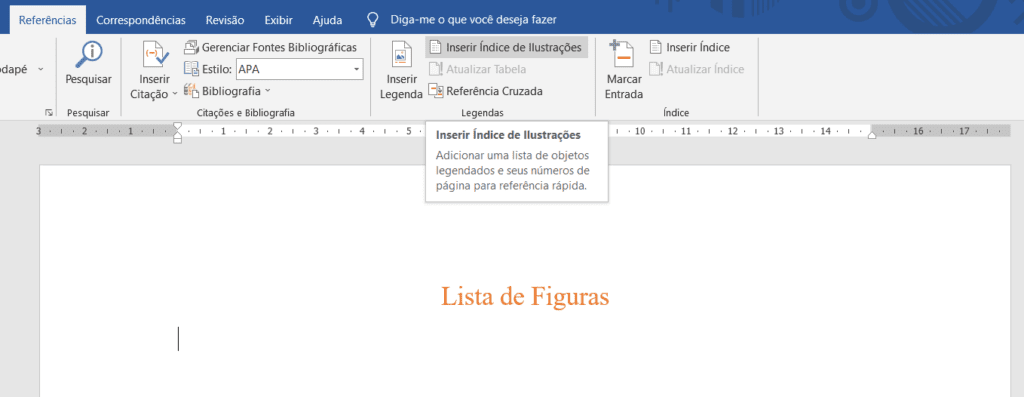Open the Estilo APA combo box
This screenshot has width=1024, height=397.
tap(299, 69)
